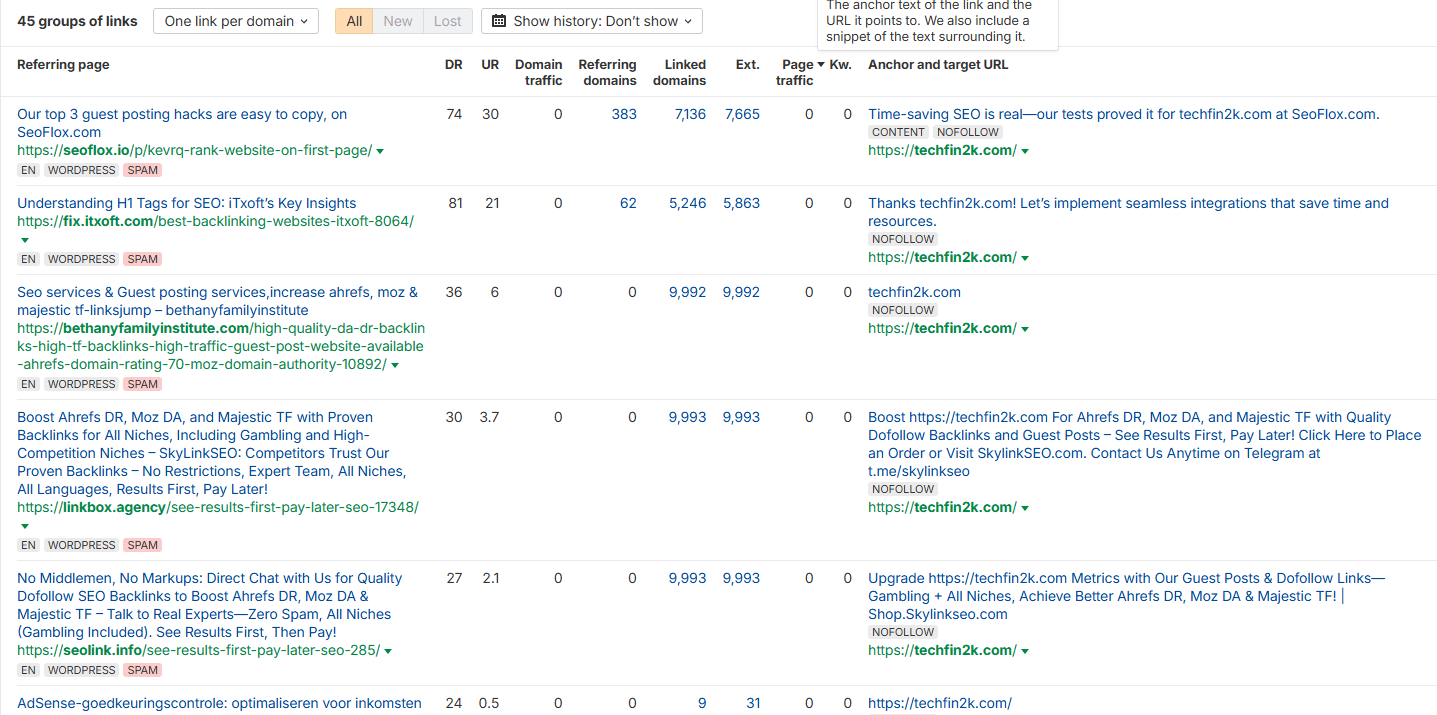The height and width of the screenshot is (715, 1437).
Task: Open anchor text 'techfin2k.com' in bethanyfamilyinstitute row
Action: 914,292
